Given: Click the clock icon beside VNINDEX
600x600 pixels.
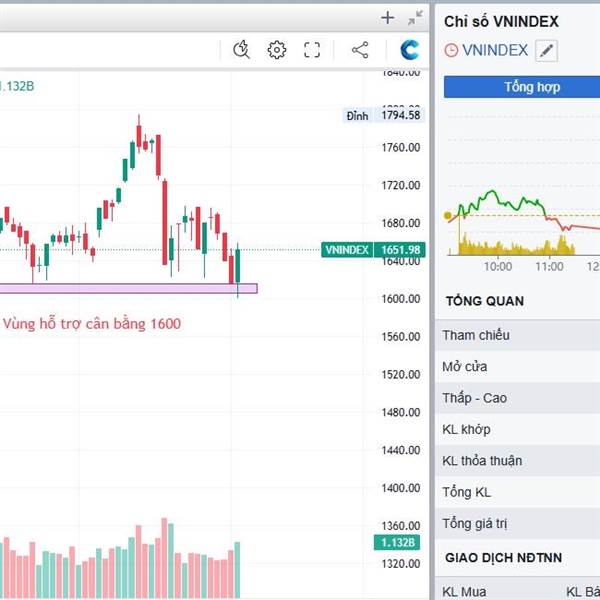Looking at the screenshot, I should click(x=451, y=50).
